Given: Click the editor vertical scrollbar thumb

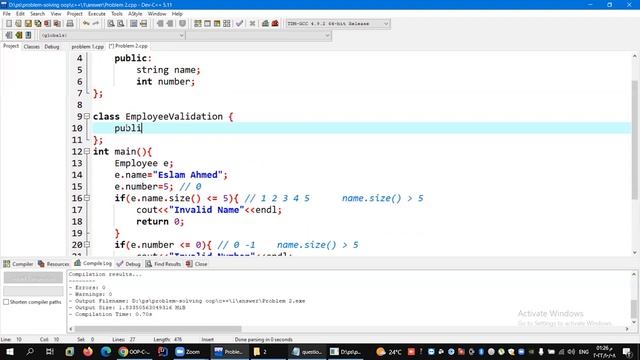Looking at the screenshot, I should click(635, 139).
